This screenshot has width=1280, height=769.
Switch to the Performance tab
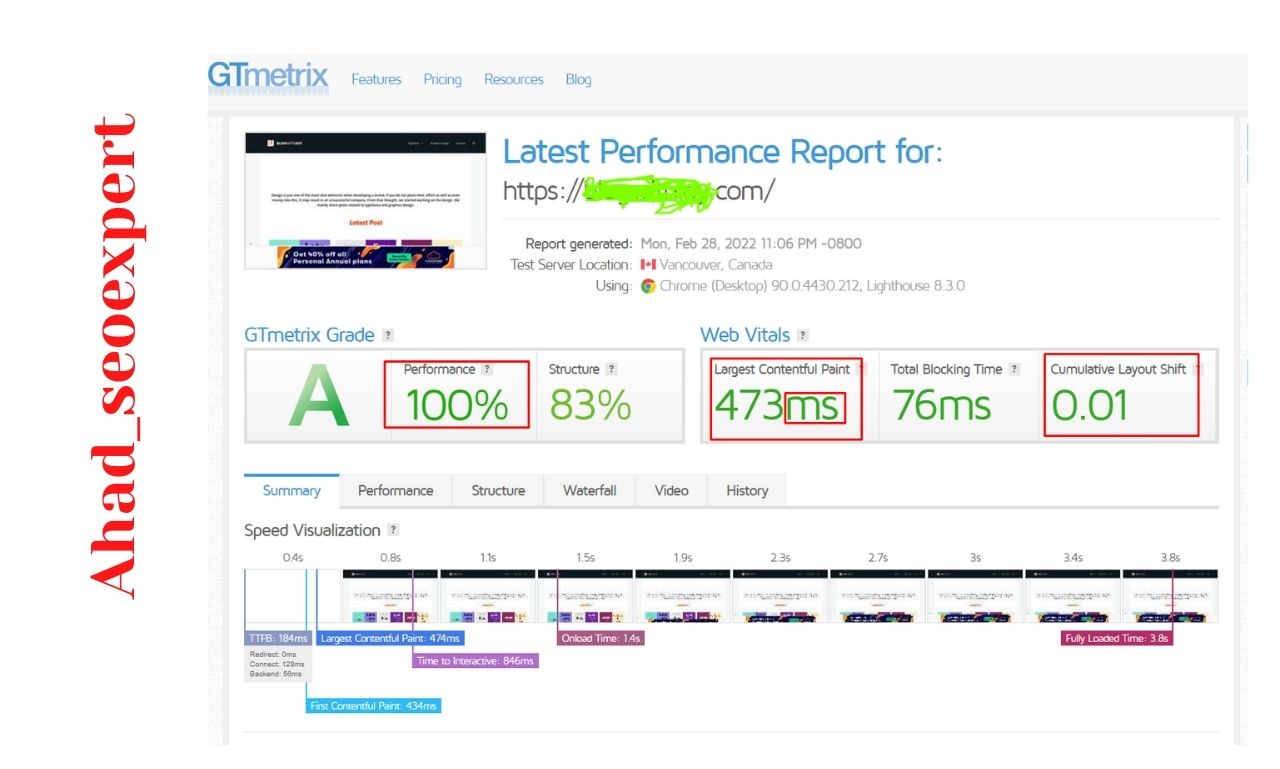(x=396, y=490)
